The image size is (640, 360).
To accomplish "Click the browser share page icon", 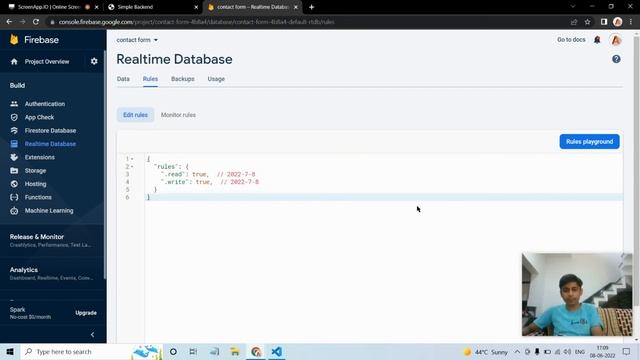I will 574,22.
